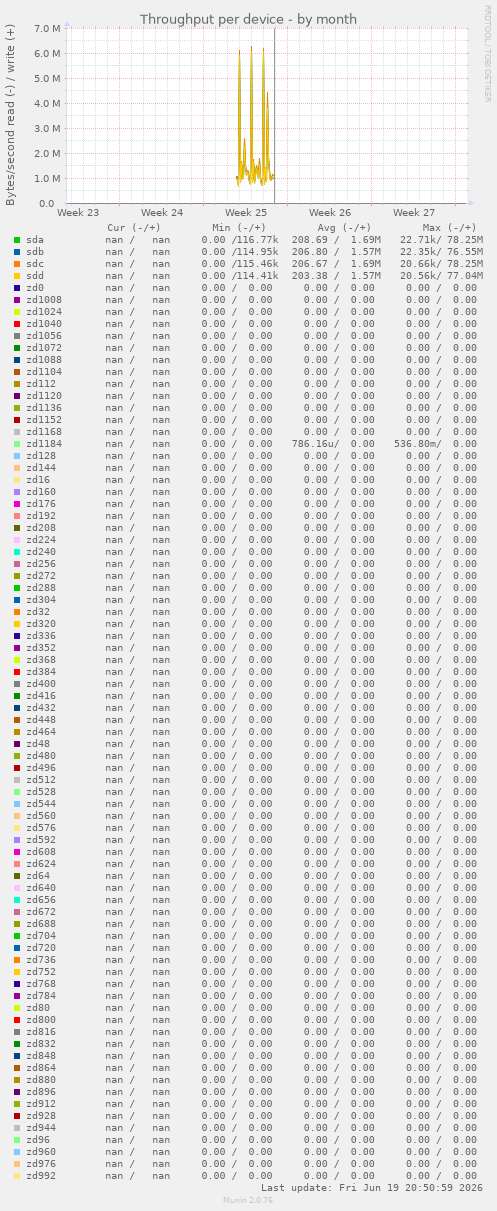Click the sda max value '22.71k/ 78.25M'
The width and height of the screenshot is (497, 1211).
pyautogui.click(x=441, y=240)
